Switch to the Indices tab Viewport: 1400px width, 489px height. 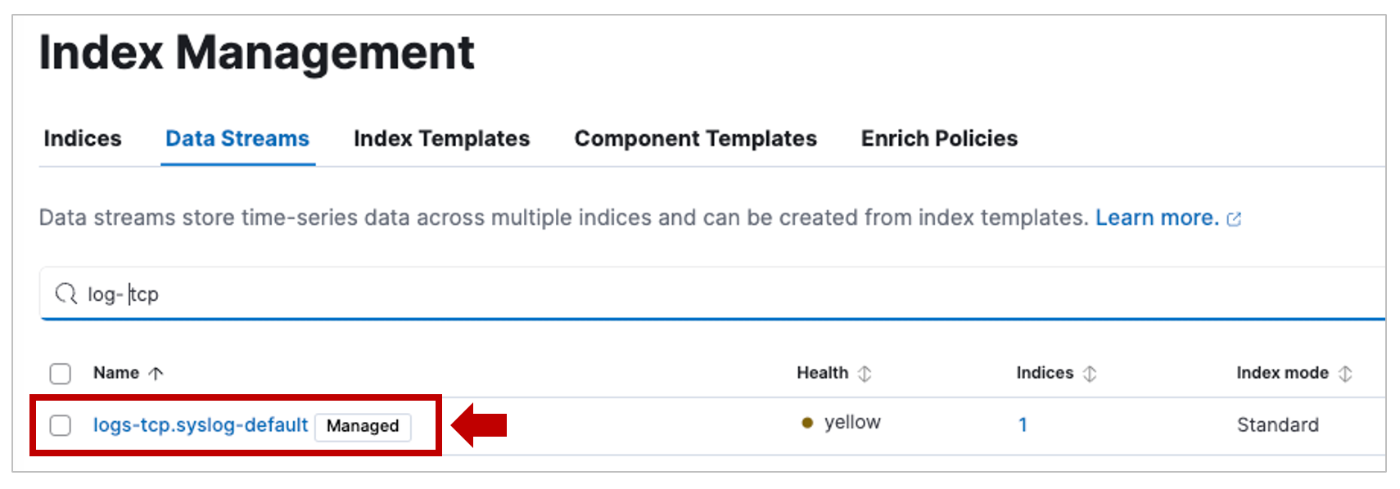(x=82, y=139)
